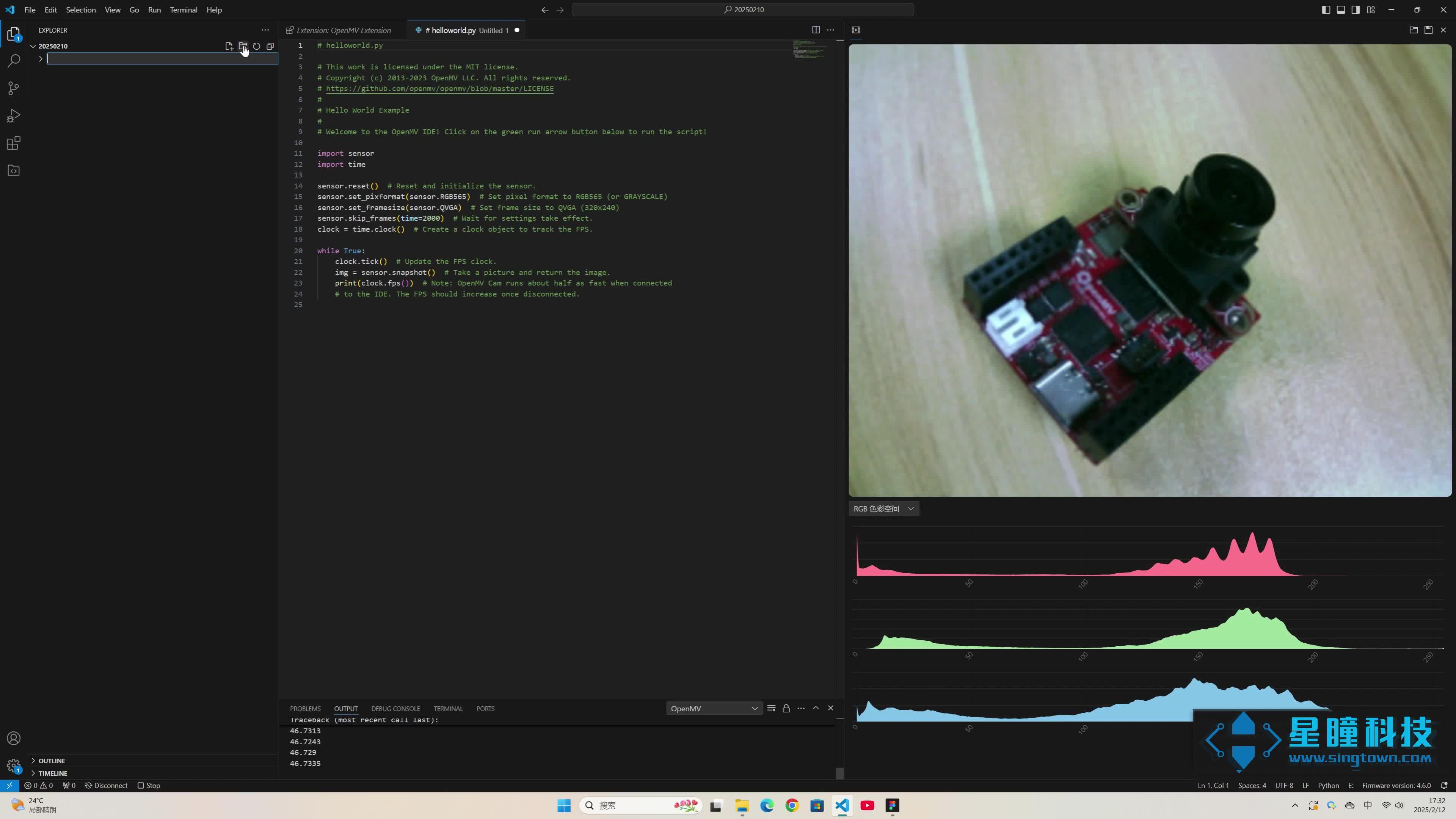Toggle the primary sidebar visibility
The height and width of the screenshot is (819, 1456).
point(1326,9)
